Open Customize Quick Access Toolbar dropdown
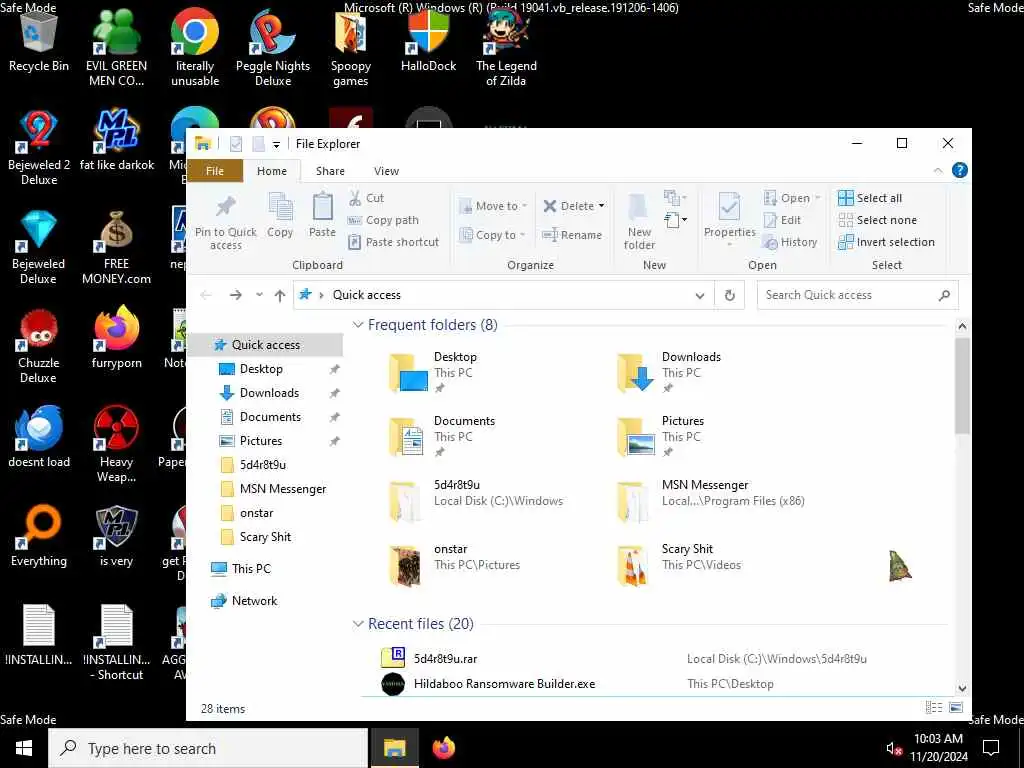This screenshot has width=1024, height=768. point(276,144)
